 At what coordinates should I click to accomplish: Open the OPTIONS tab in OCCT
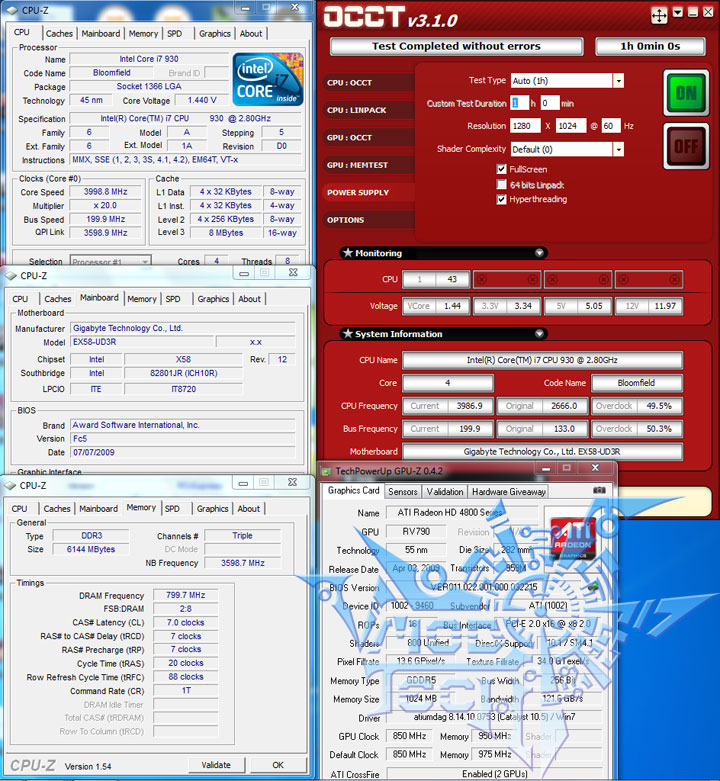point(368,220)
